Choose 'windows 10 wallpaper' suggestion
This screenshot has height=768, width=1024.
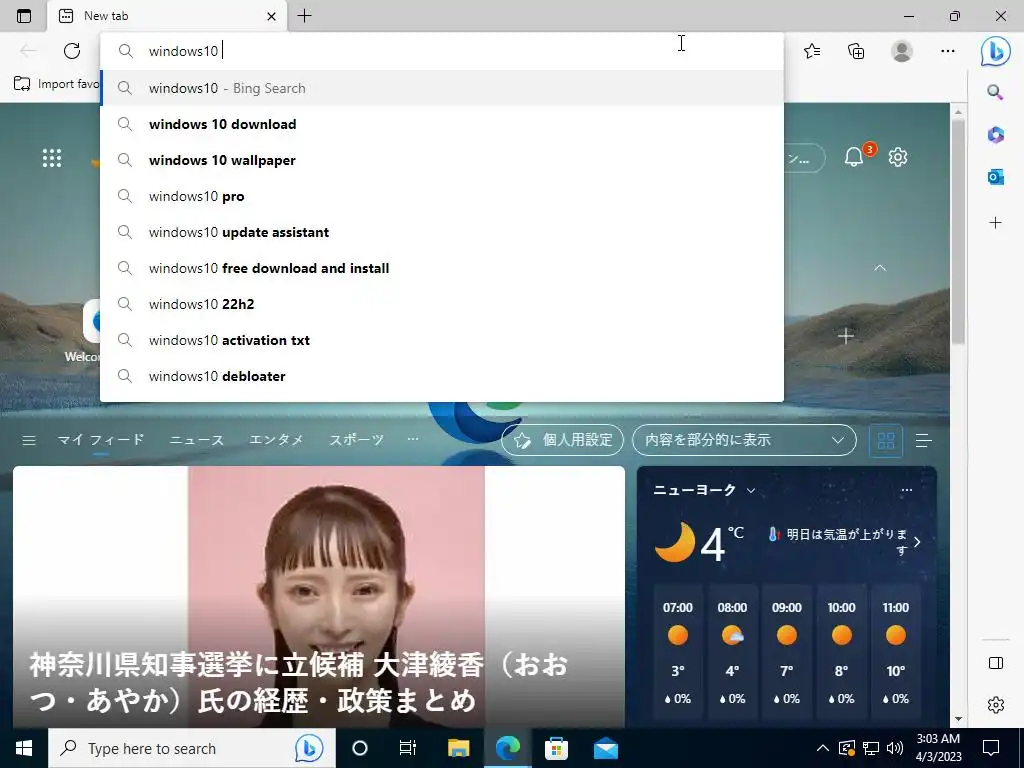pos(442,160)
